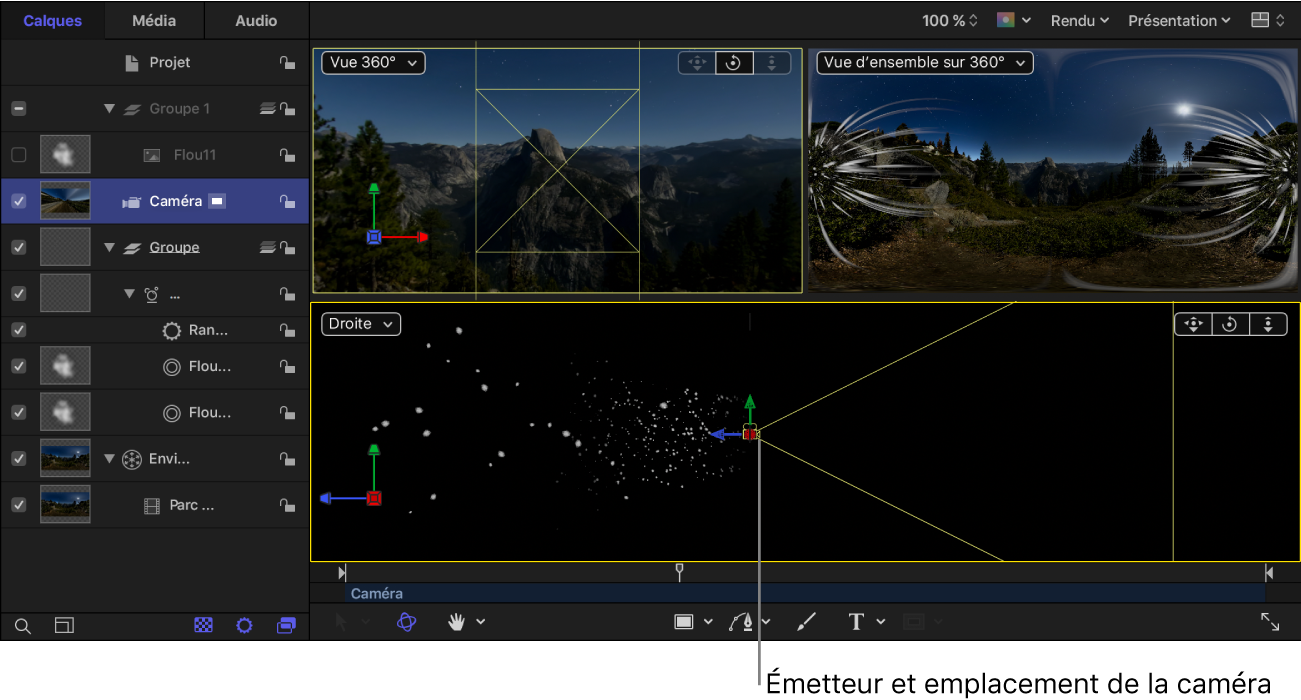Viewport: 1301px width, 700px height.
Task: Switch to the Calques tab
Action: point(52,20)
